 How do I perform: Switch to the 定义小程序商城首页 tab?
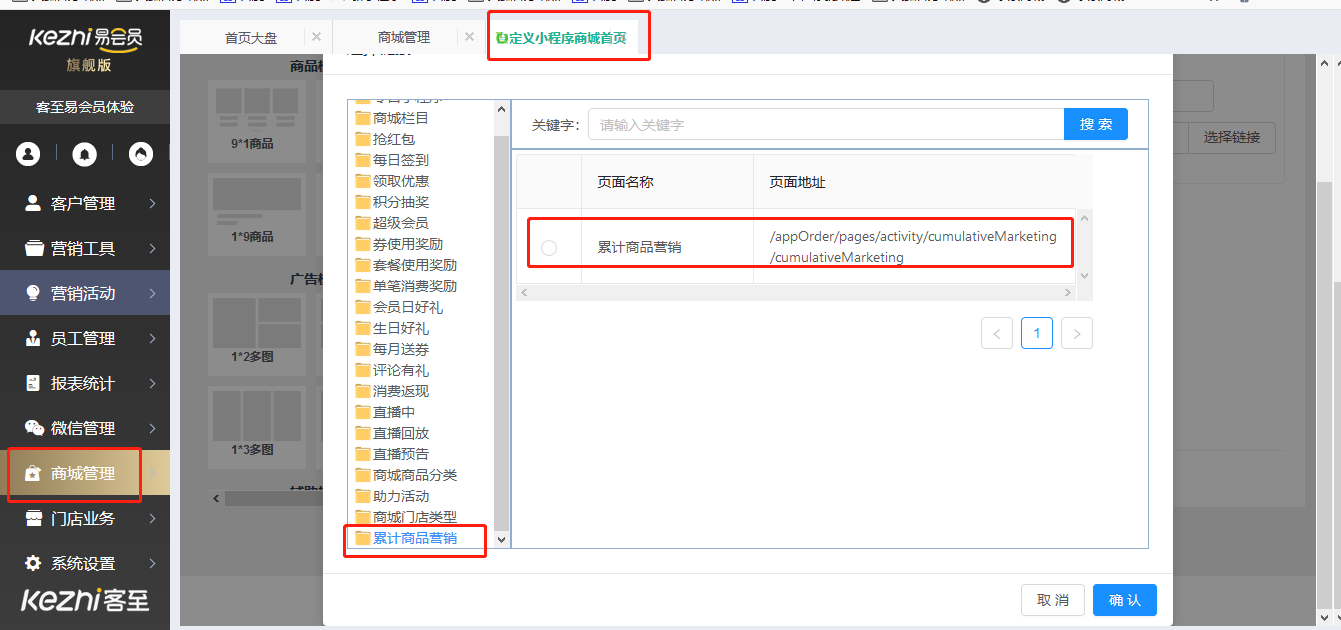tap(562, 38)
